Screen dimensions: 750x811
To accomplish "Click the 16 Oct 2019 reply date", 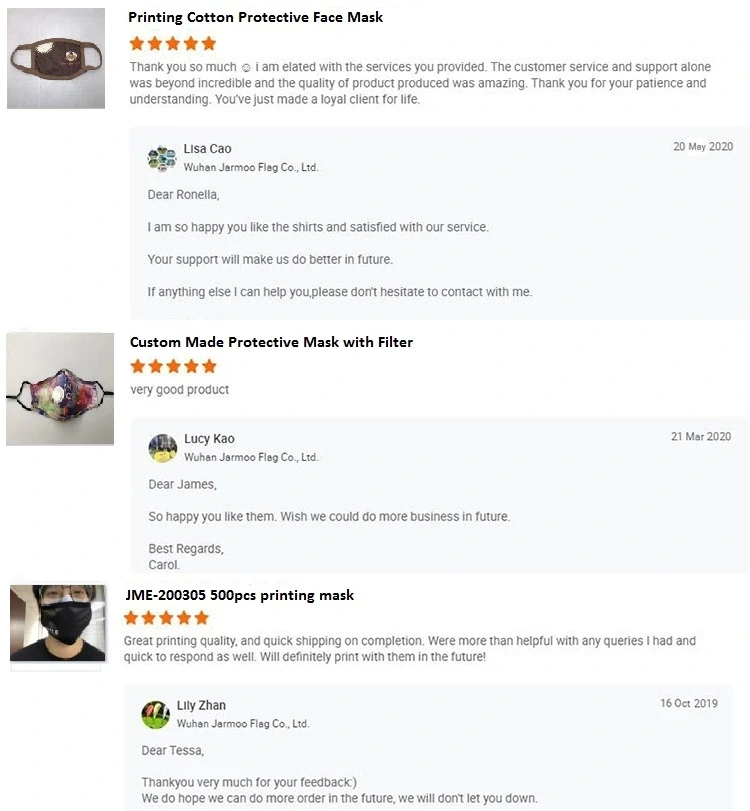I will 689,703.
